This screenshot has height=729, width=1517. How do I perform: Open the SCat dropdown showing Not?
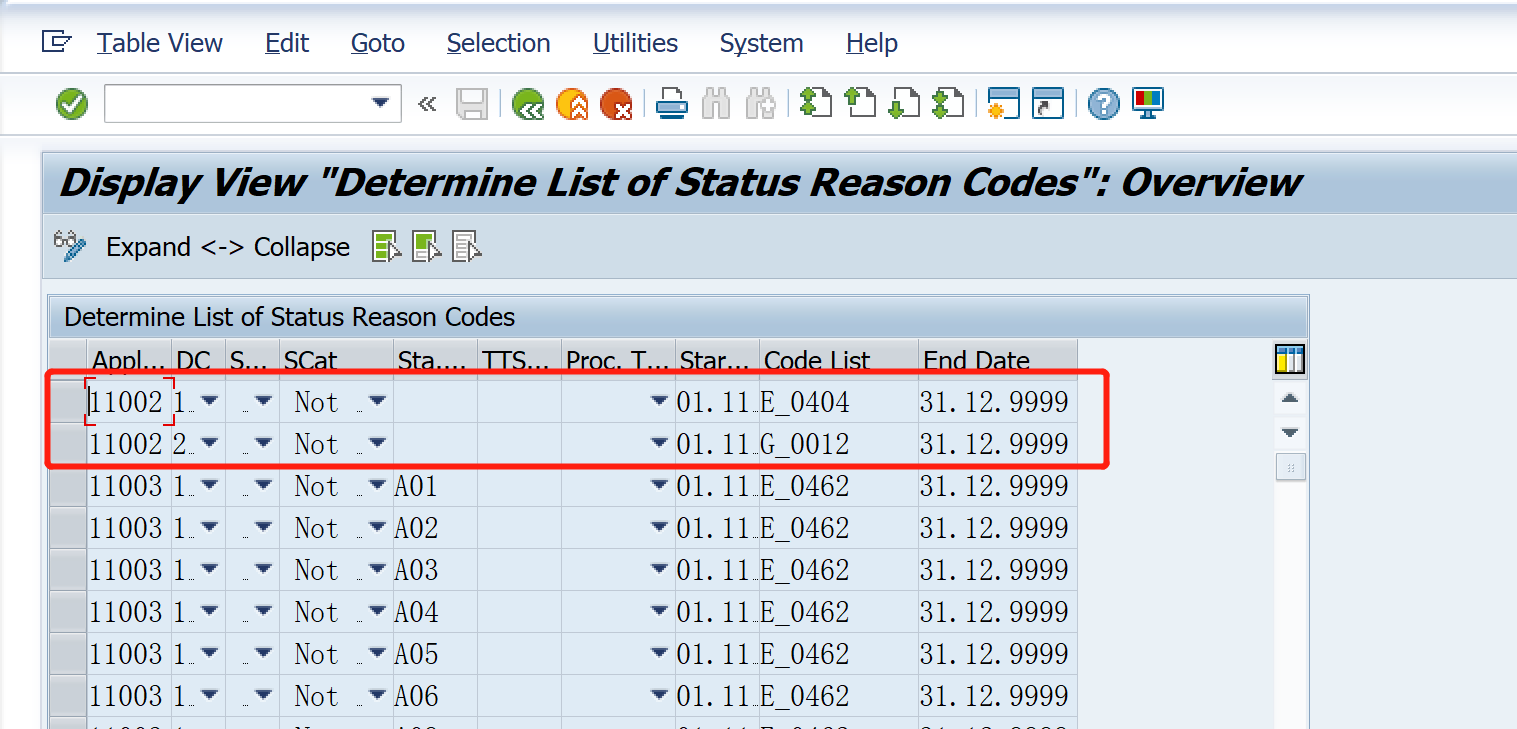(x=376, y=401)
